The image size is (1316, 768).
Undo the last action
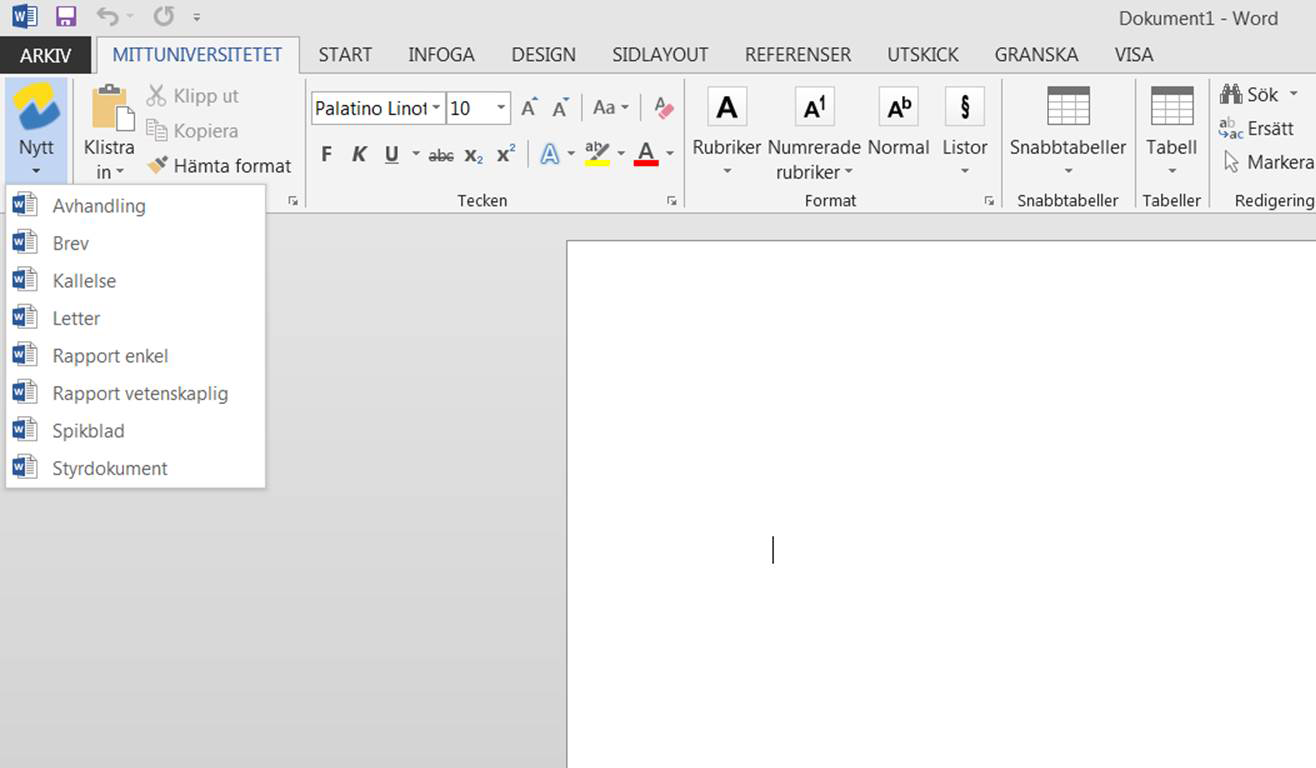pyautogui.click(x=107, y=16)
